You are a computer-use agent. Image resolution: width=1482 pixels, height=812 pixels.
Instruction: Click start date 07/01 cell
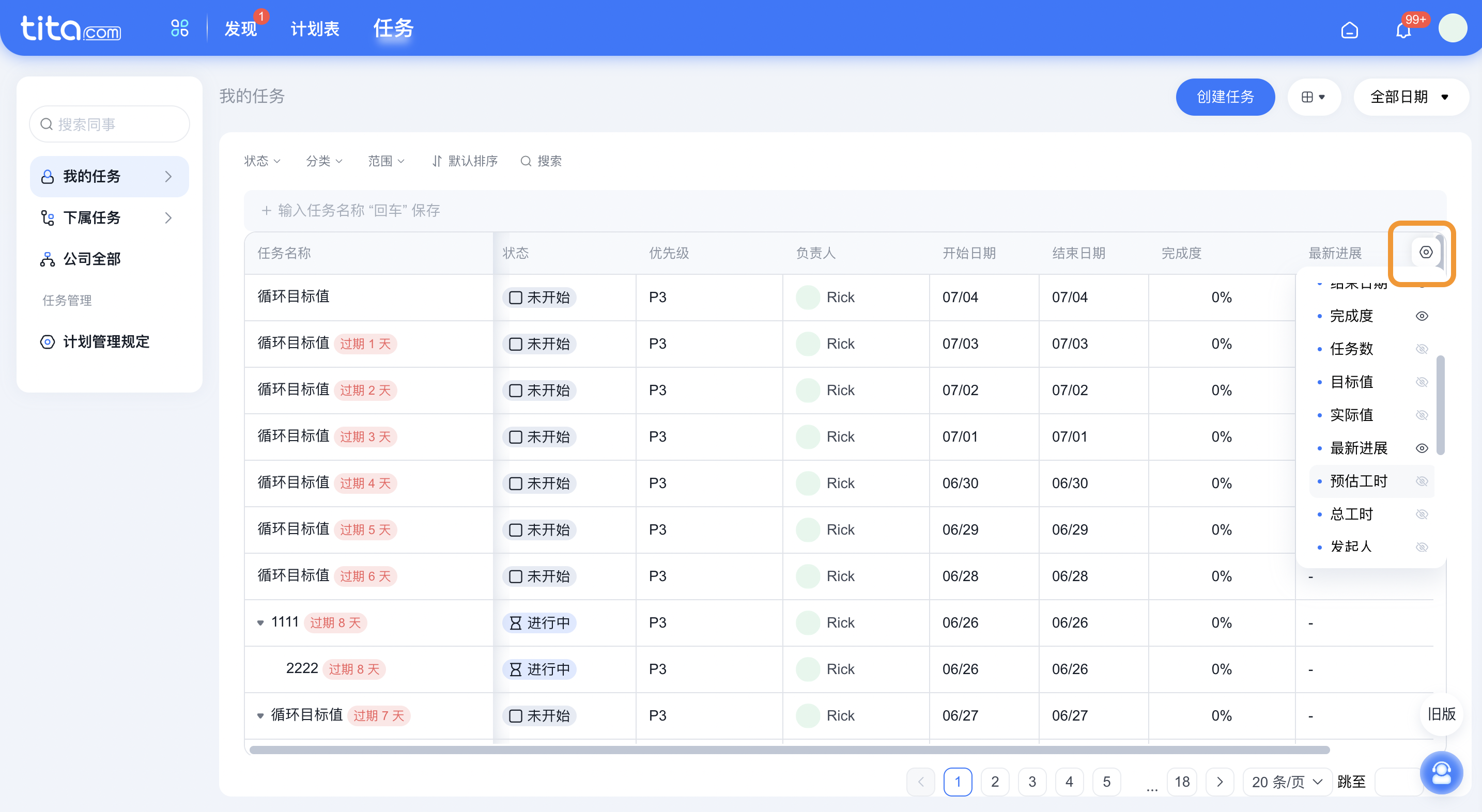[x=960, y=436]
